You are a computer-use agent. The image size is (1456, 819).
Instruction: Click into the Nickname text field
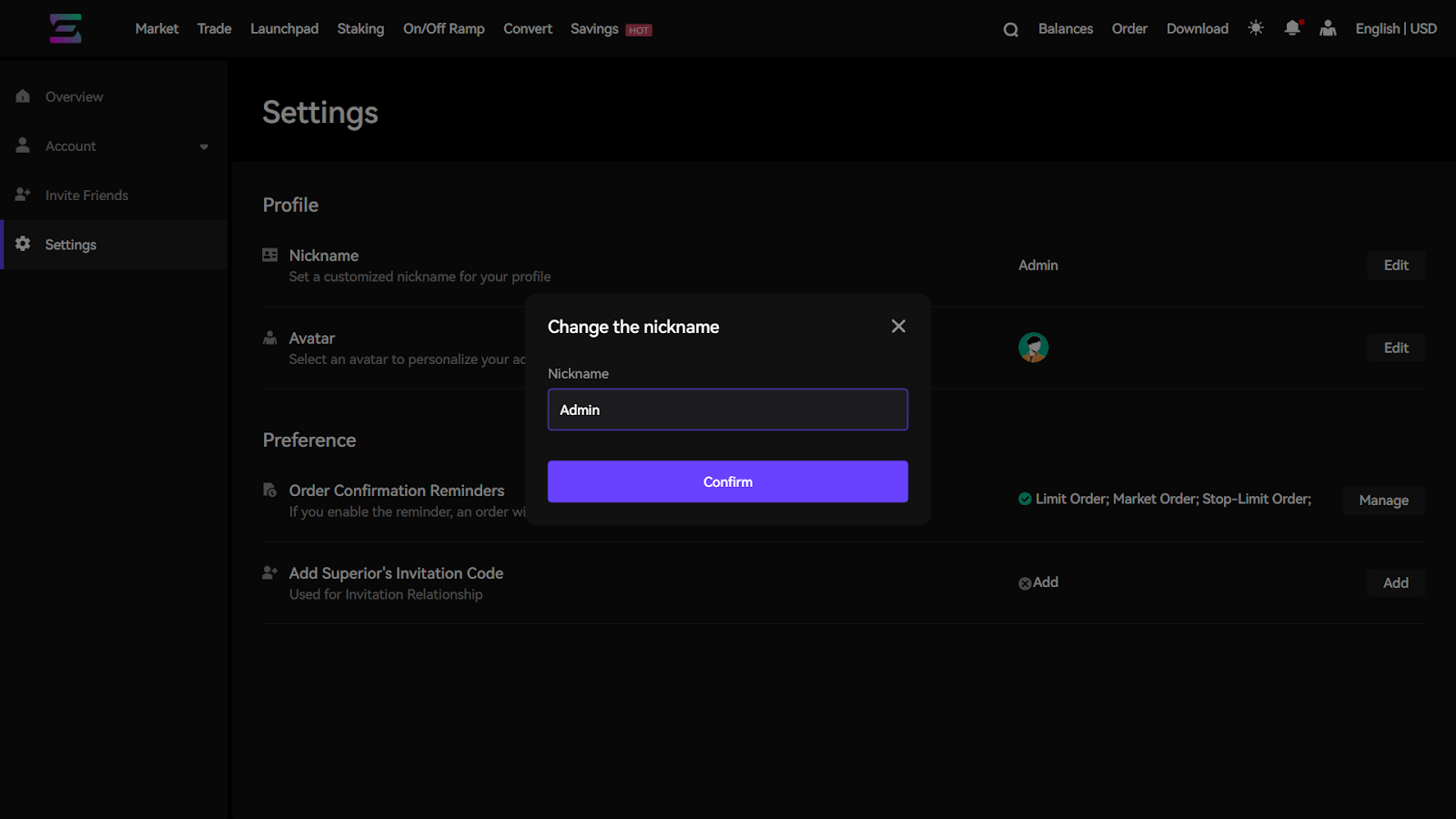pyautogui.click(x=727, y=409)
